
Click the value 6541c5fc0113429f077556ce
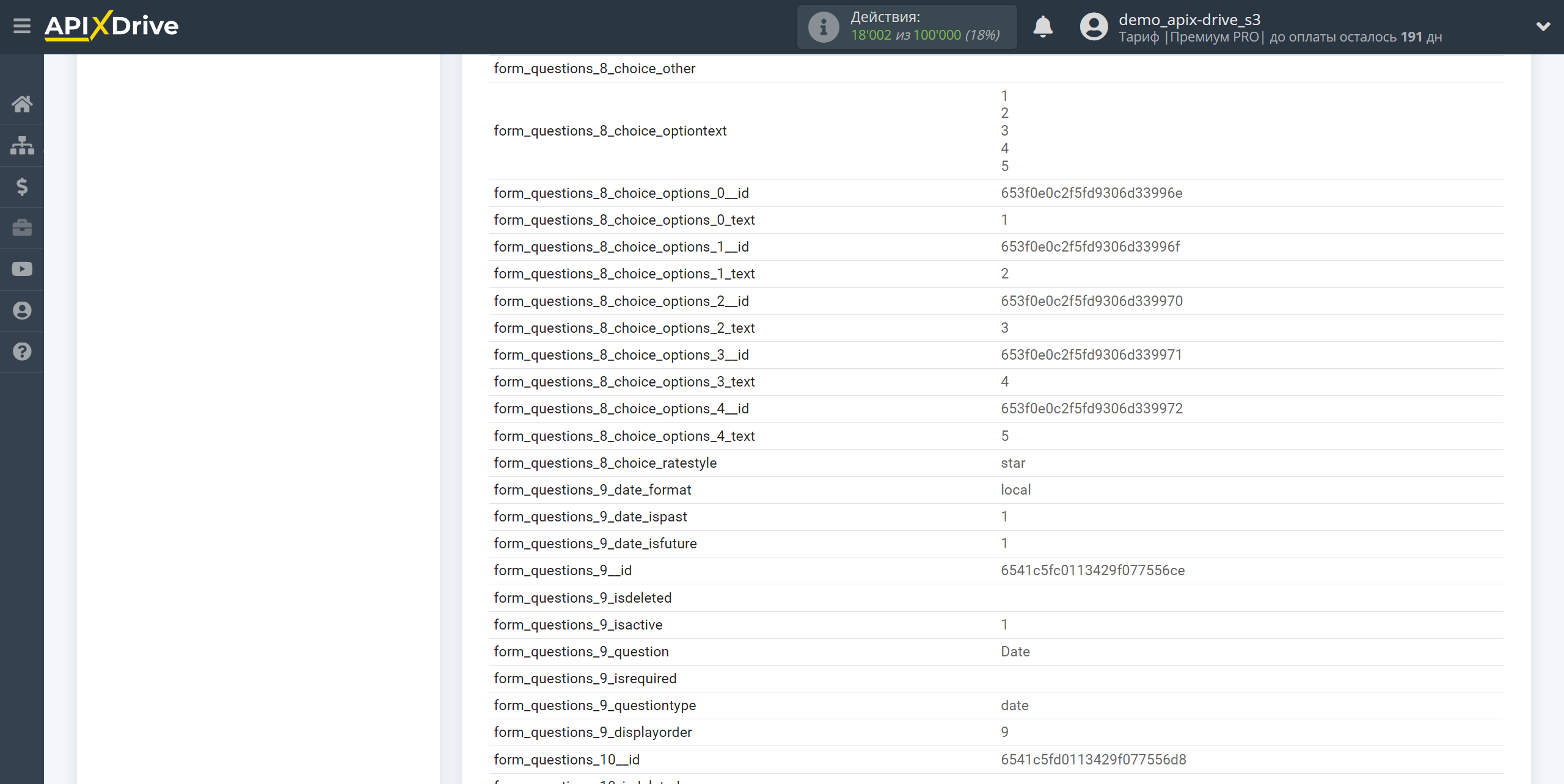[1092, 571]
